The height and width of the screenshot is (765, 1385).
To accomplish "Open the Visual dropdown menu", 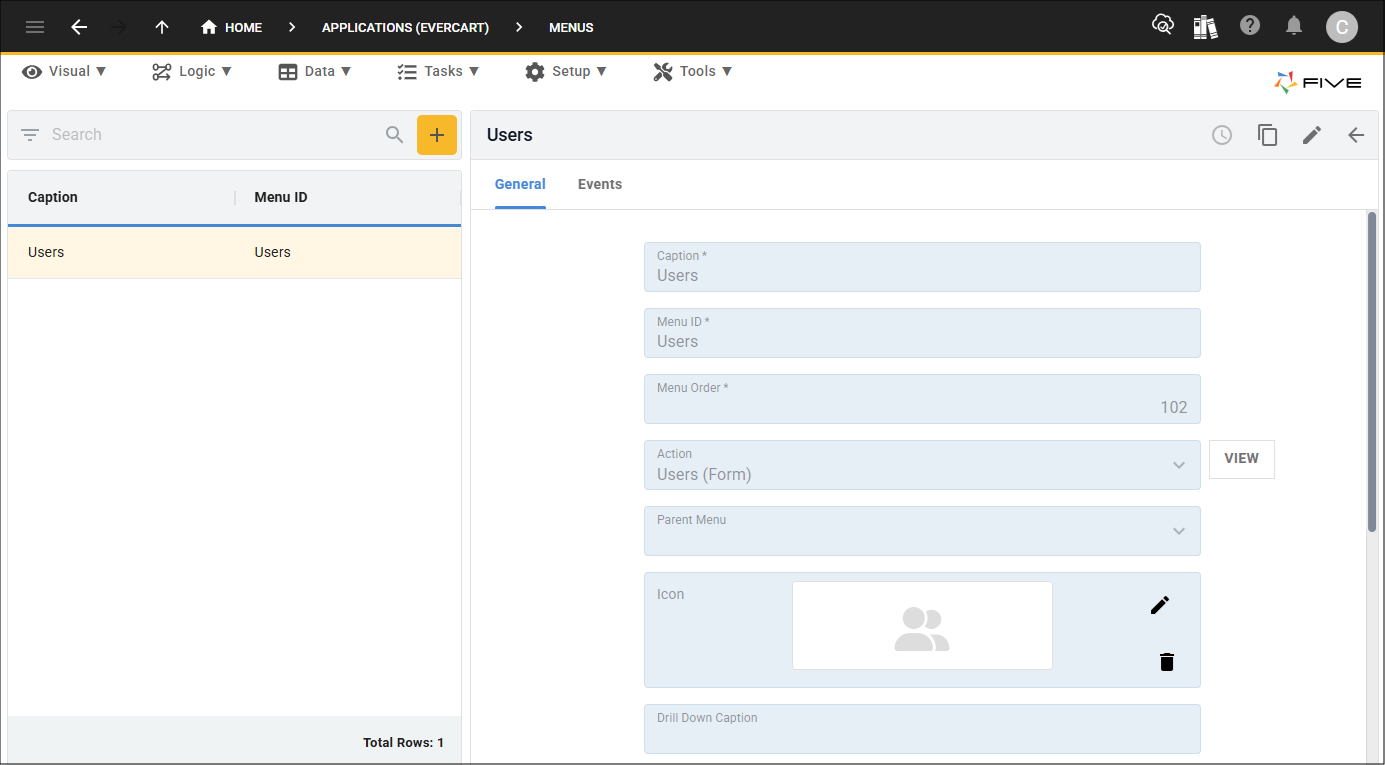I will point(65,71).
